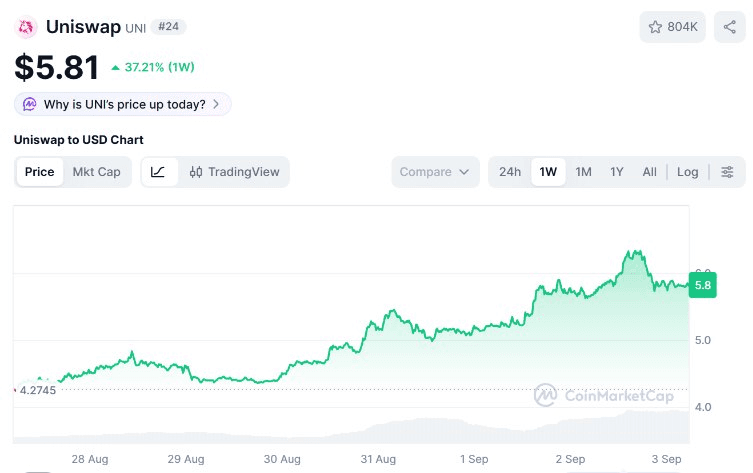753x473 pixels.
Task: Toggle the Log scale option
Action: [687, 172]
